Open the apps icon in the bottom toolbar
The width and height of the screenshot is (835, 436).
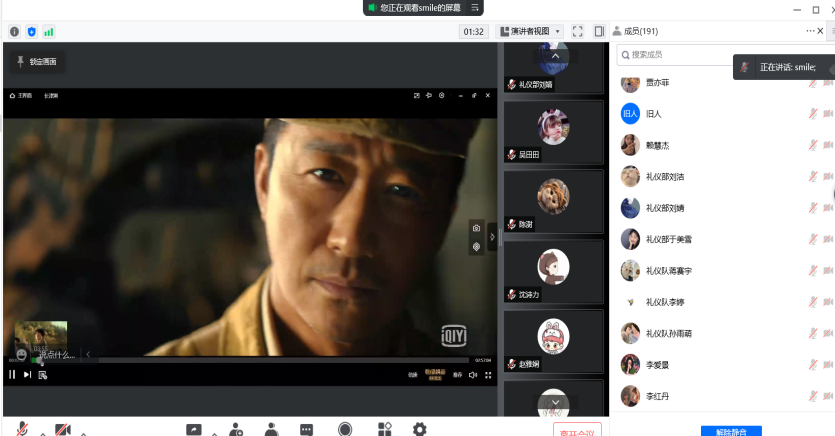[x=384, y=429]
